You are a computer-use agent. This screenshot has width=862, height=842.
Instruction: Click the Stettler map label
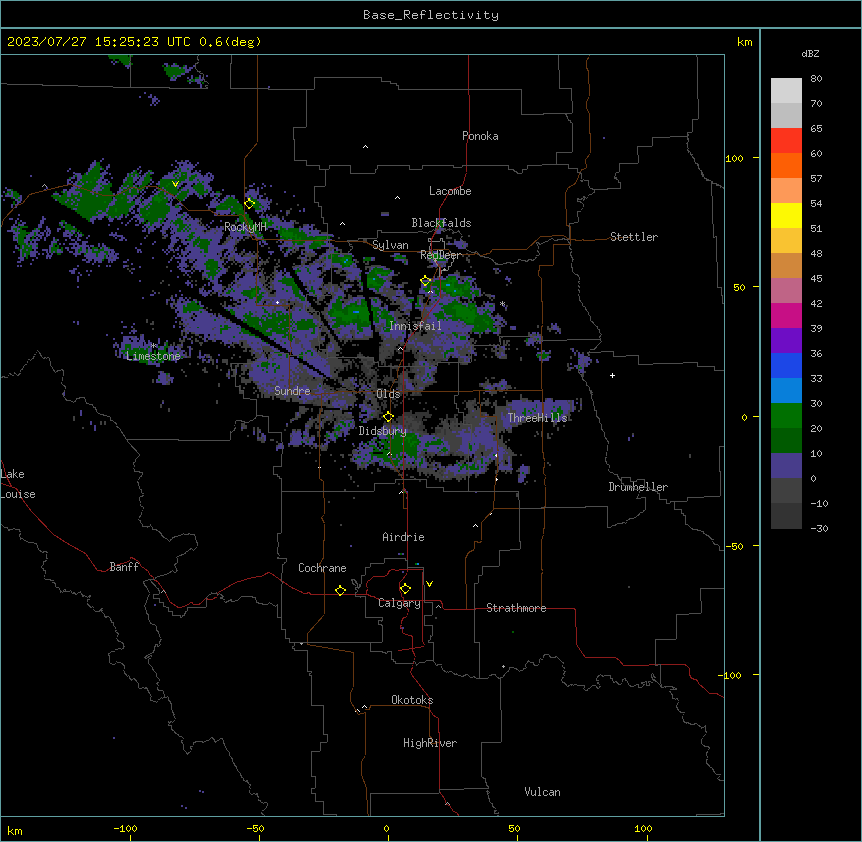(x=634, y=237)
